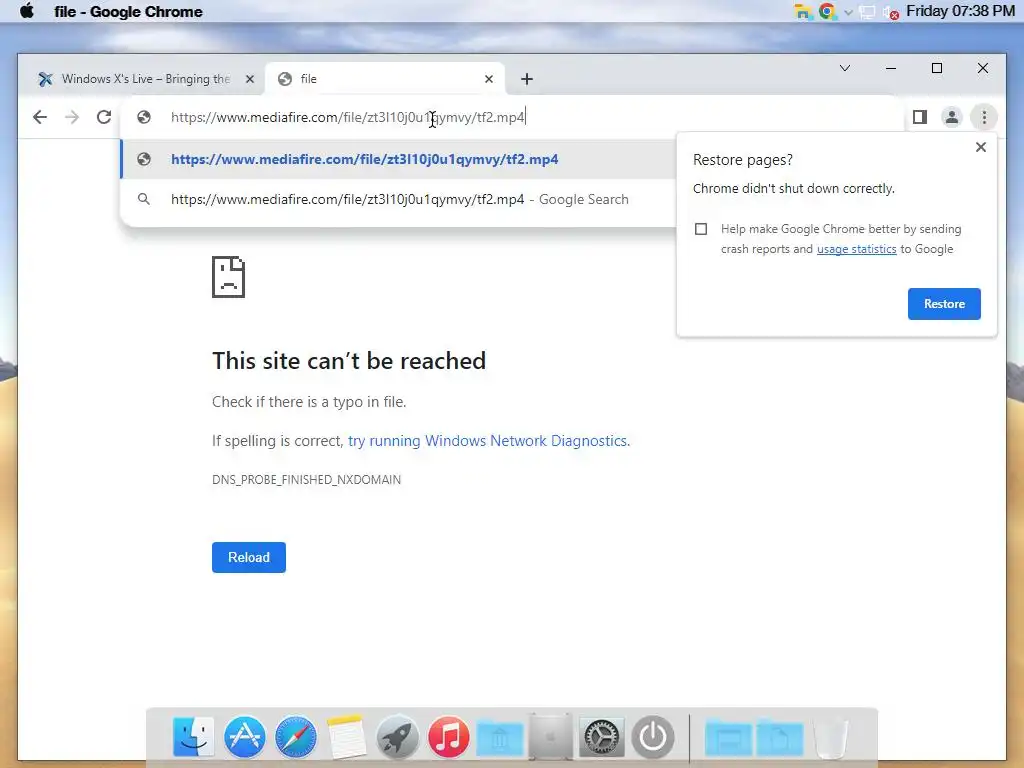Screen dimensions: 1024x768
Task: Click the sad page error icon
Action: click(x=228, y=277)
